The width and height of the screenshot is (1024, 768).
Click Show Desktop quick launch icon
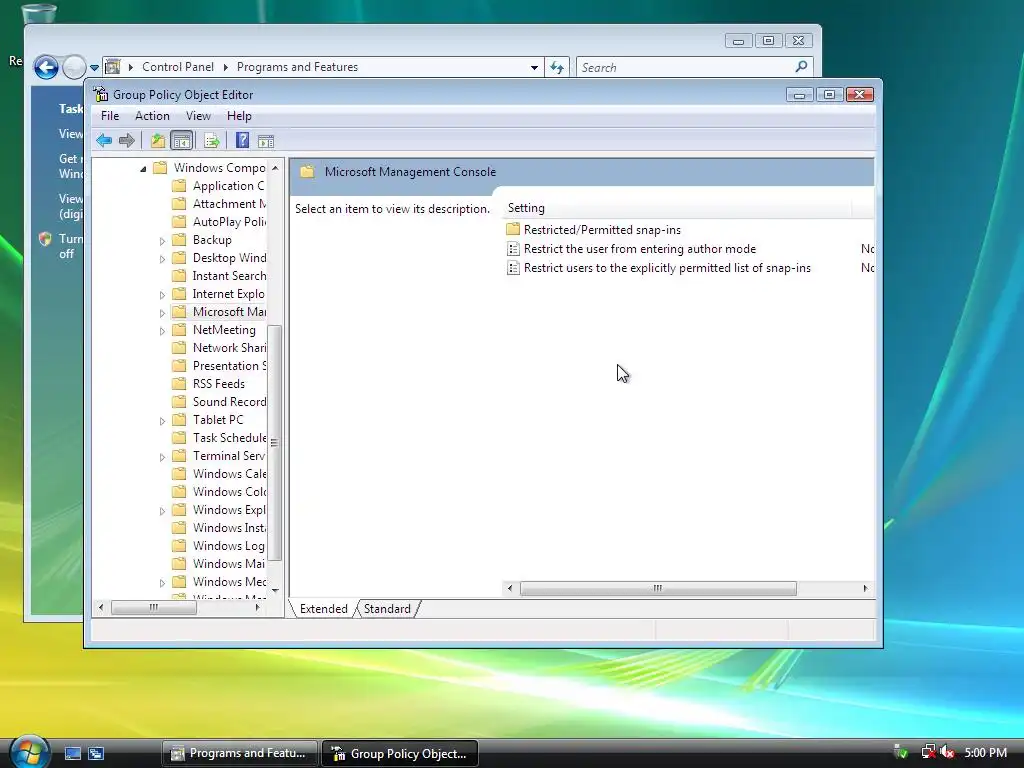(x=72, y=753)
